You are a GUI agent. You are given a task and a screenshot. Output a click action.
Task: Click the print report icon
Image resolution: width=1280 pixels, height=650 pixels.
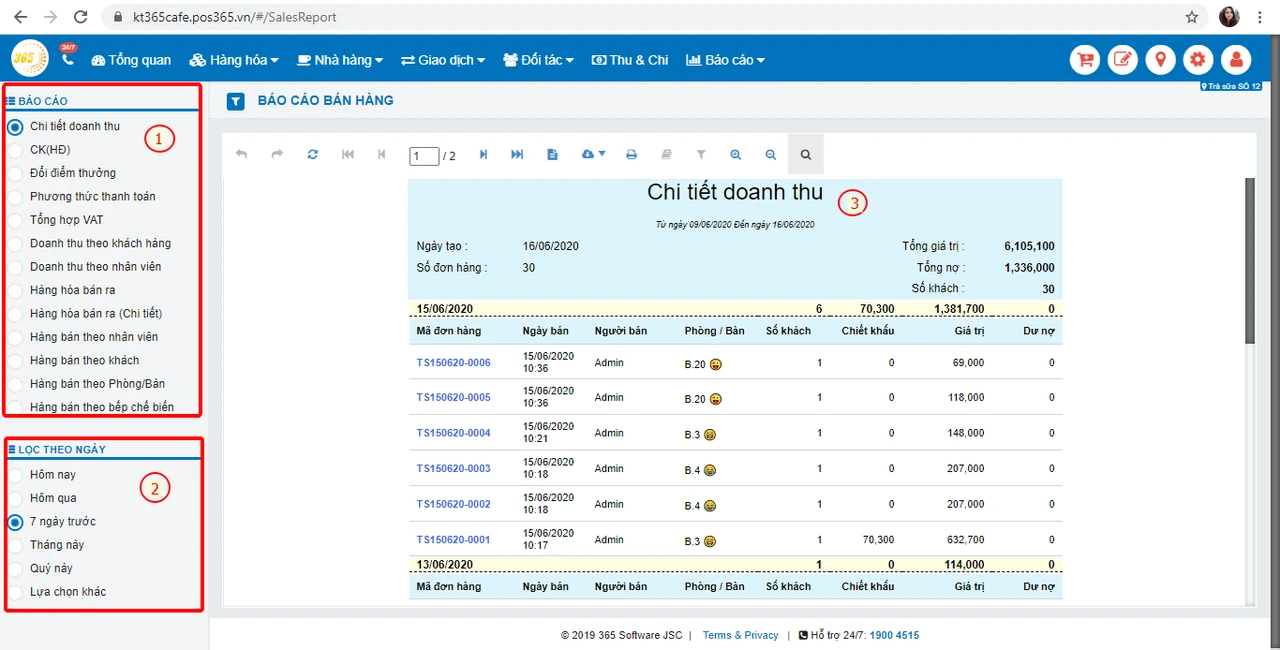click(x=631, y=155)
